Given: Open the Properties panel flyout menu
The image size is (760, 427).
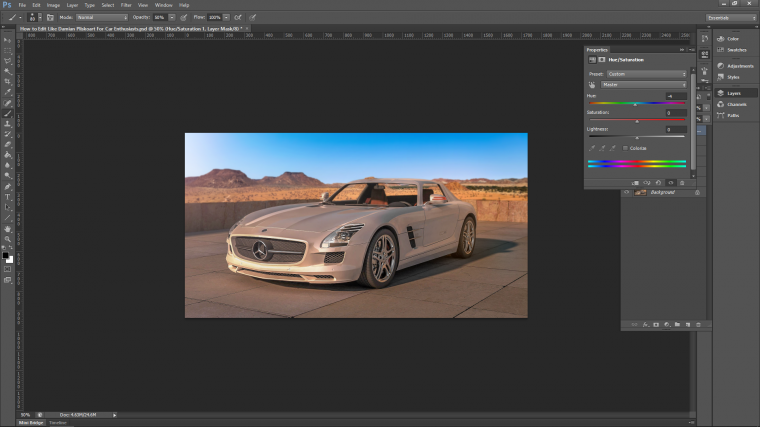Looking at the screenshot, I should click(x=692, y=50).
